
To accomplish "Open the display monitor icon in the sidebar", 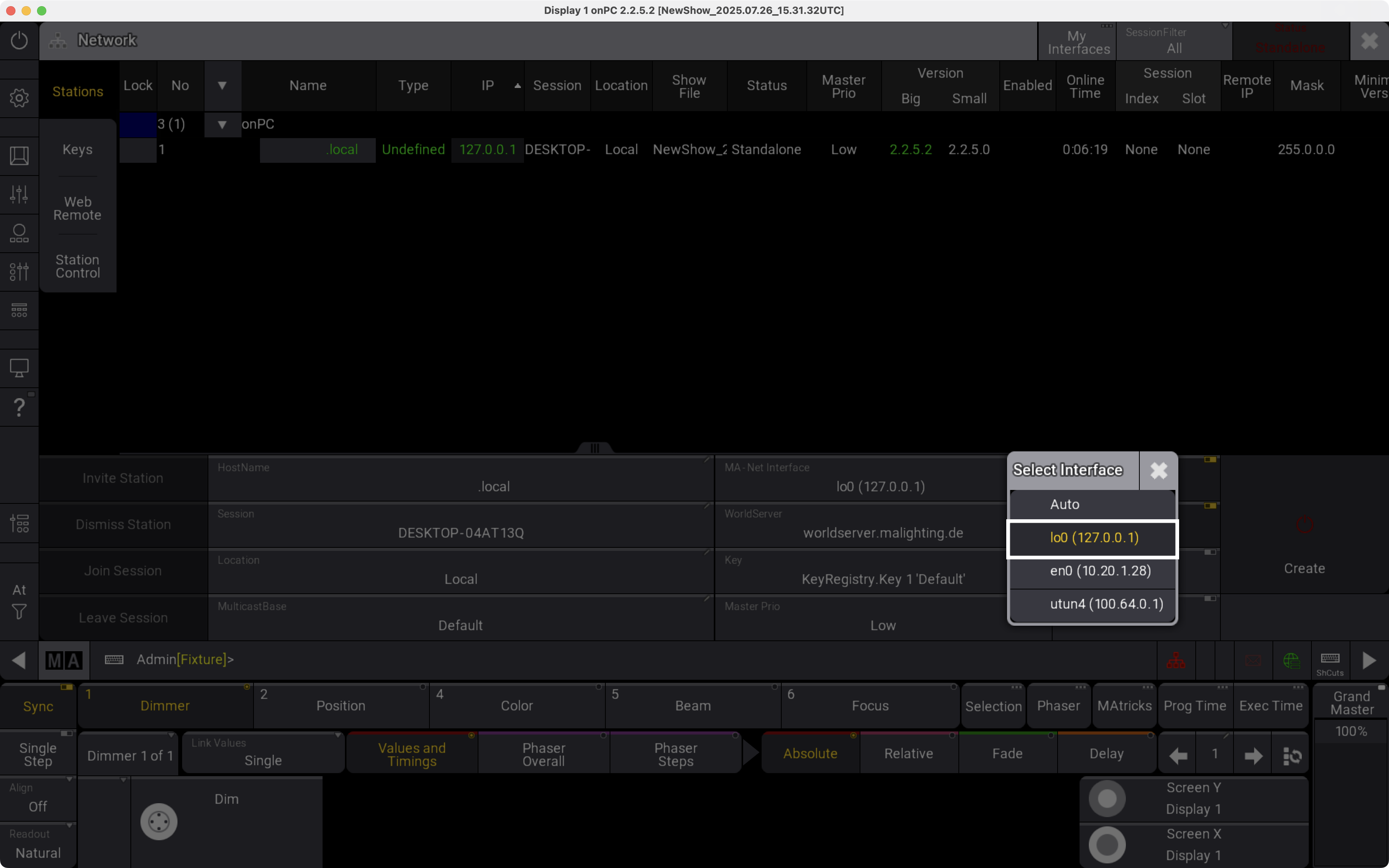I will point(19,367).
